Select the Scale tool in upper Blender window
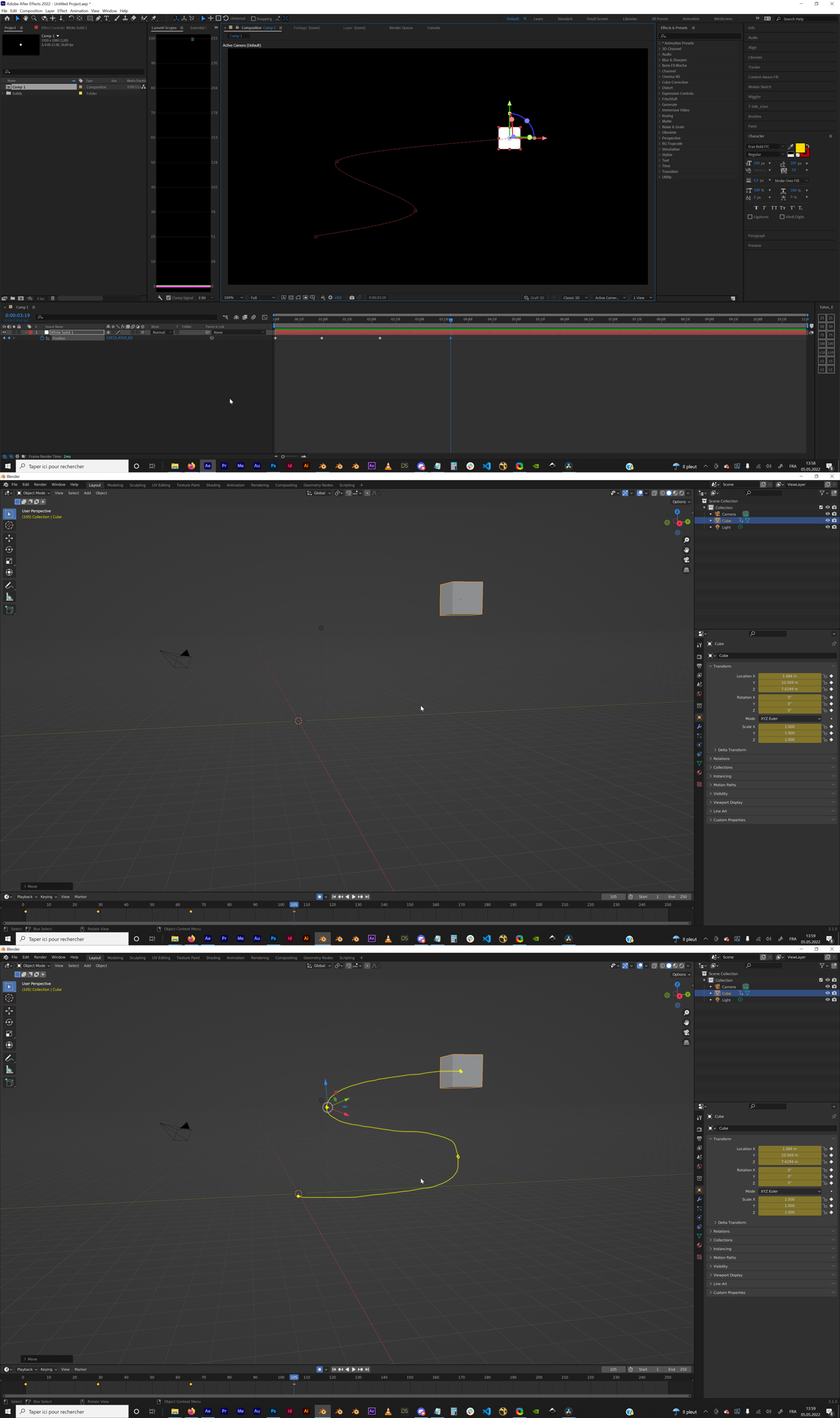The image size is (840, 1418). (9, 560)
